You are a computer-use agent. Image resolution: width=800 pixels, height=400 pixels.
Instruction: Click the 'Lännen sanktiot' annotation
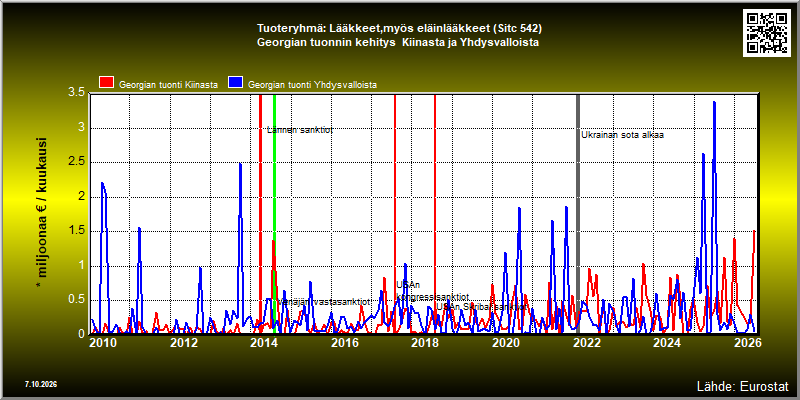pyautogui.click(x=300, y=130)
